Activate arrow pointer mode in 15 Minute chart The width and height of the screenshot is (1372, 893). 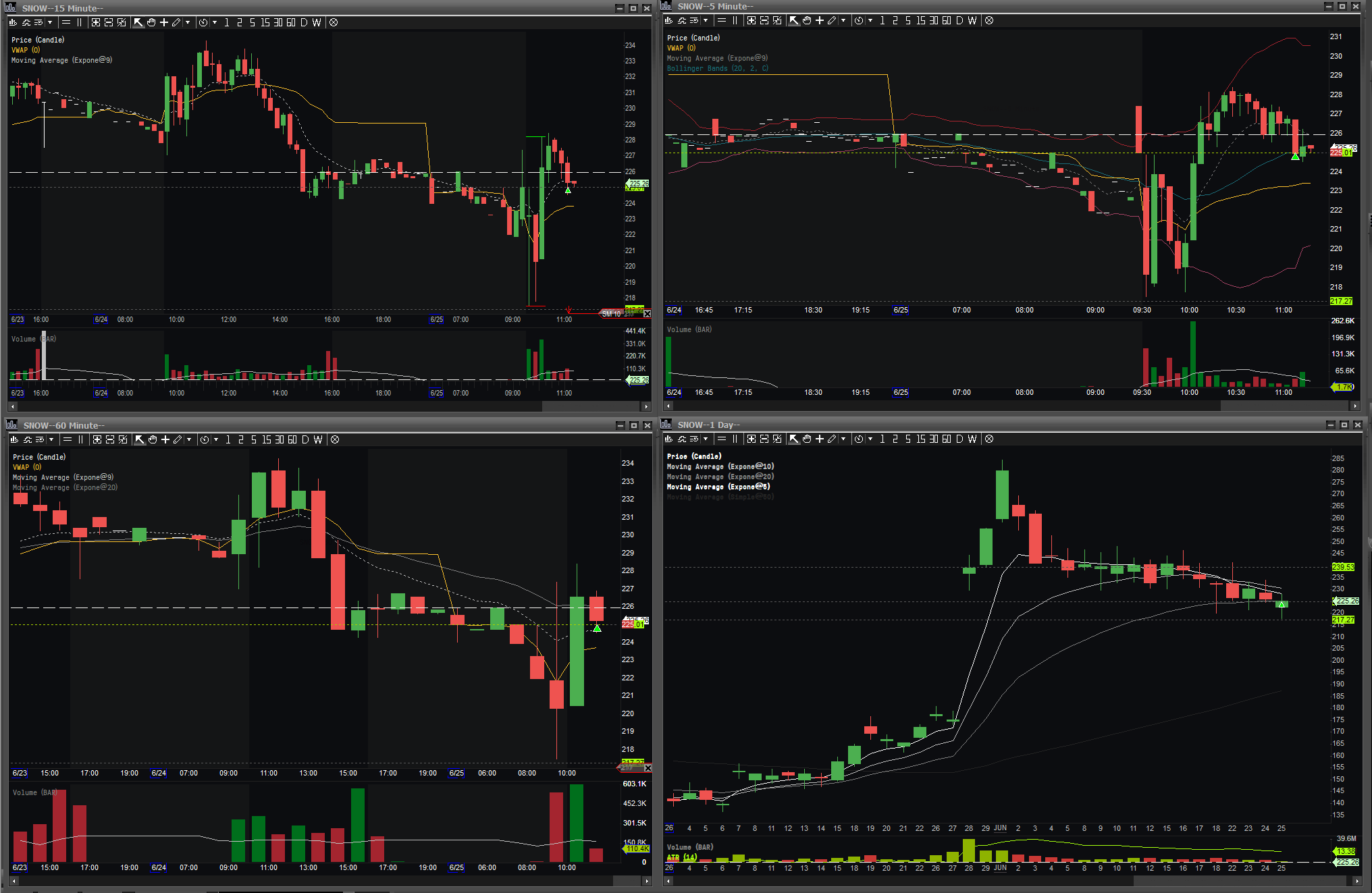138,22
